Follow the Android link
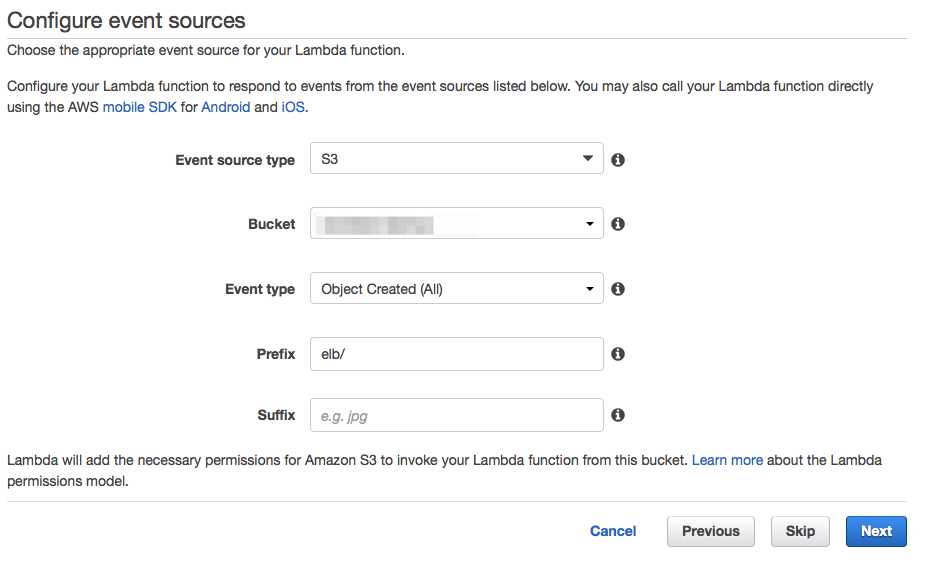Image resolution: width=939 pixels, height=586 pixels. 225,107
